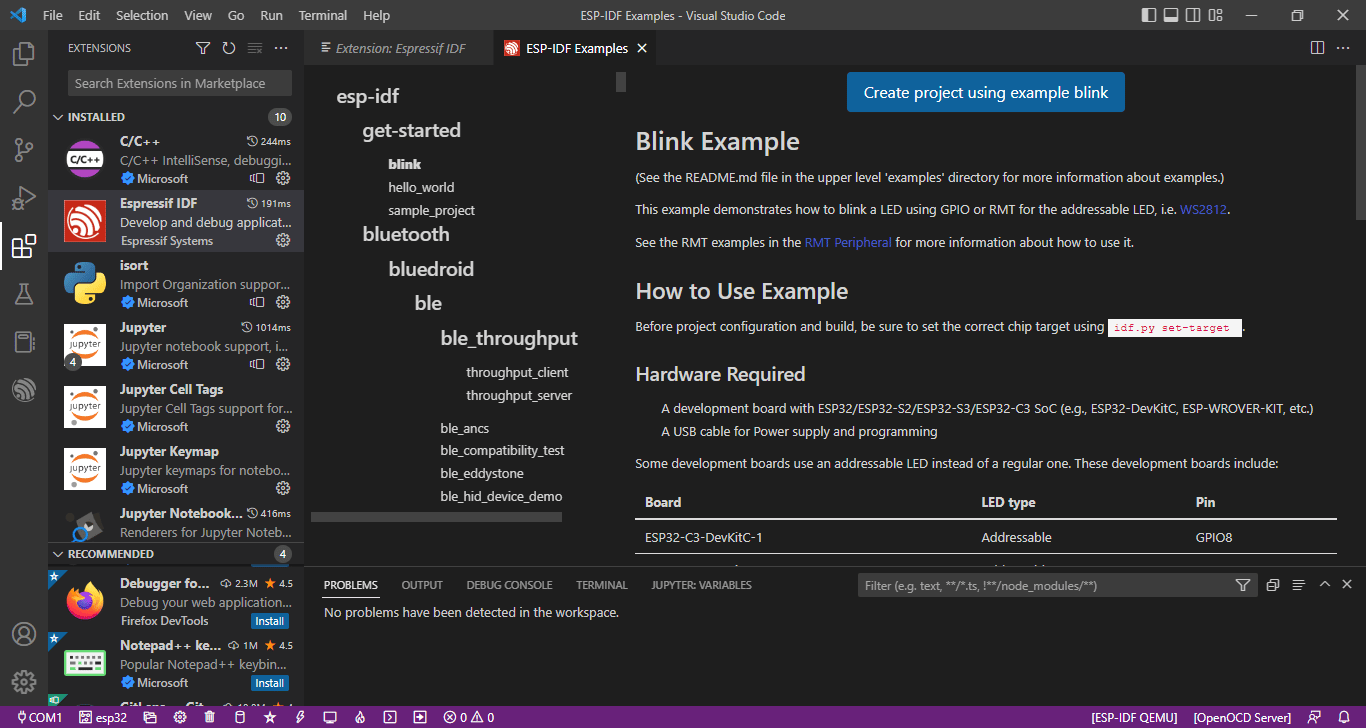Open the Run and Debug view

[x=24, y=197]
